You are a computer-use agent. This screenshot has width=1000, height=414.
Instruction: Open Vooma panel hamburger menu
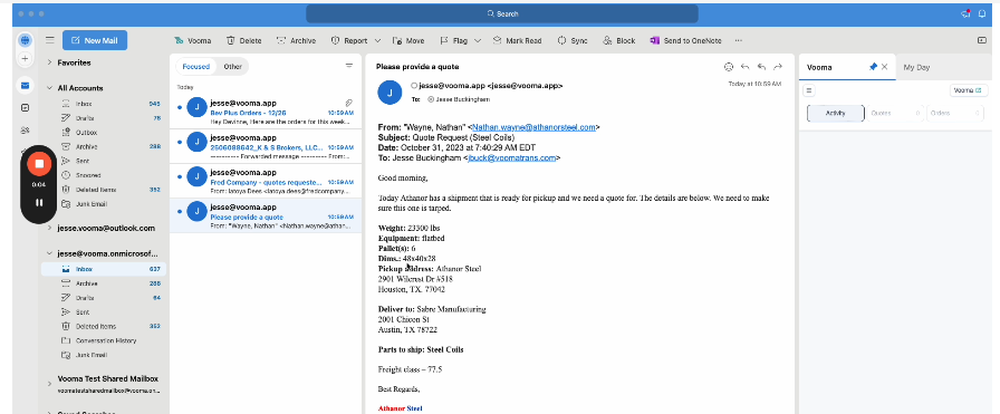pyautogui.click(x=809, y=91)
